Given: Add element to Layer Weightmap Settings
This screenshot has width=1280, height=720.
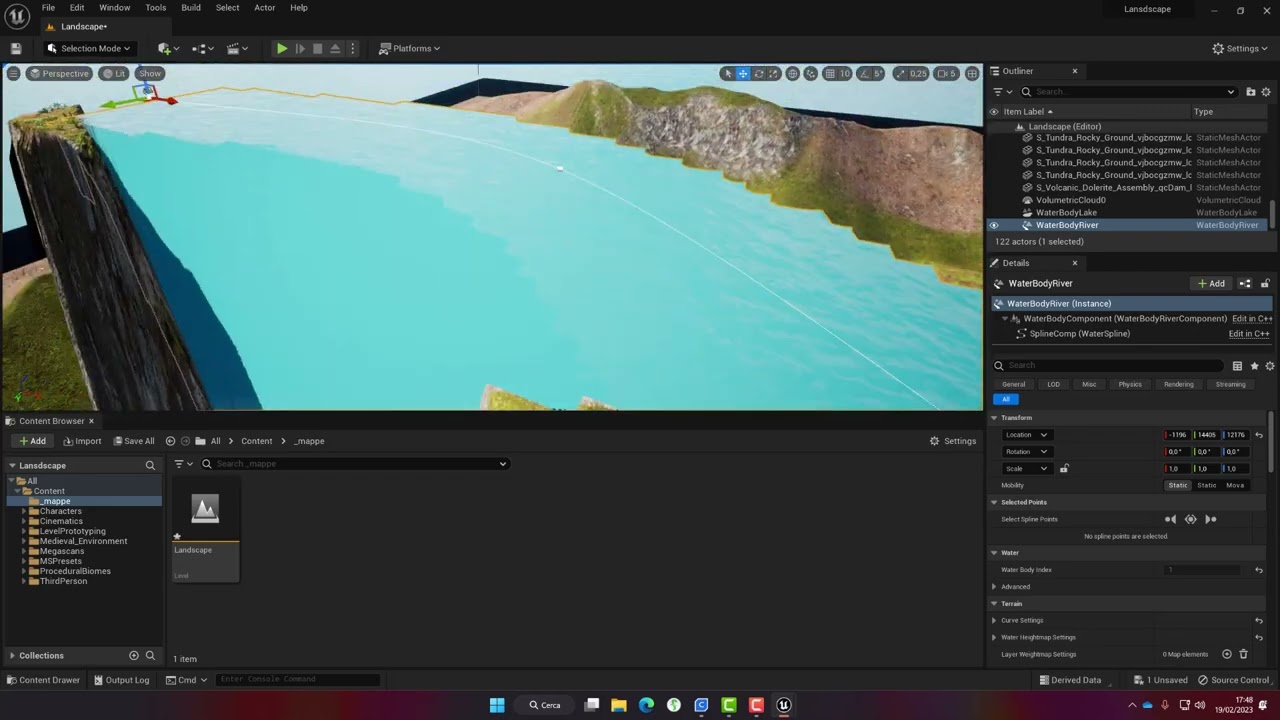Looking at the screenshot, I should (x=1227, y=654).
